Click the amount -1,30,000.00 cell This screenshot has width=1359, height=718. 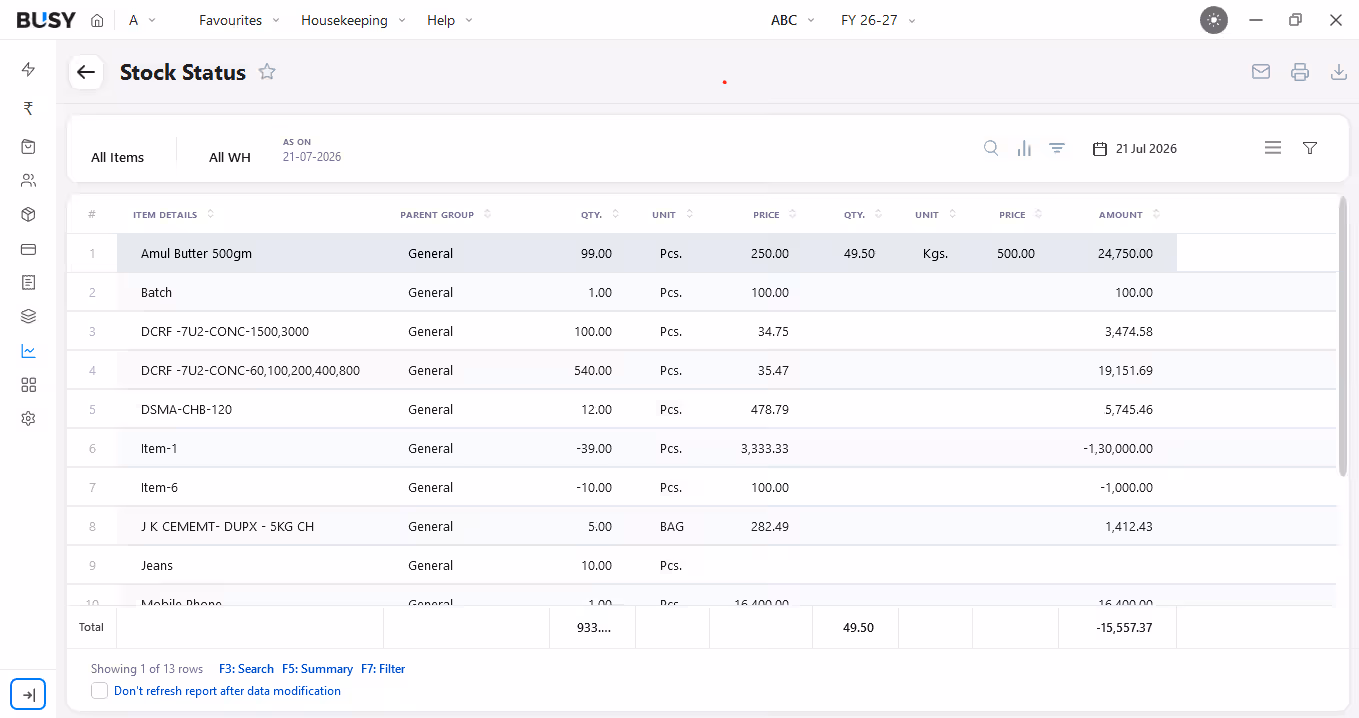tap(1117, 449)
